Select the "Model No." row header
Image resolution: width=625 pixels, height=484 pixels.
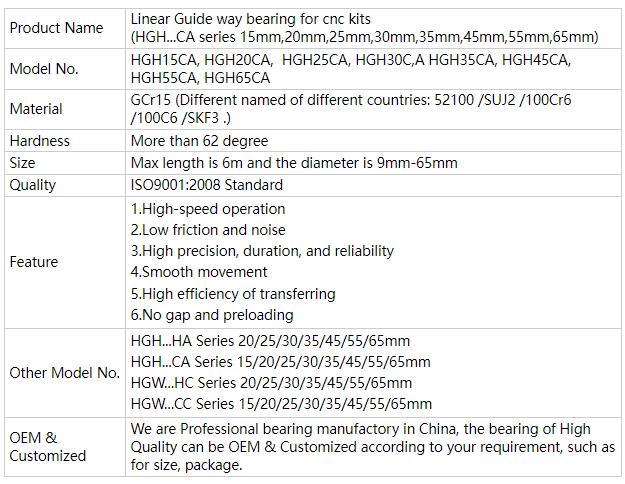point(44,68)
